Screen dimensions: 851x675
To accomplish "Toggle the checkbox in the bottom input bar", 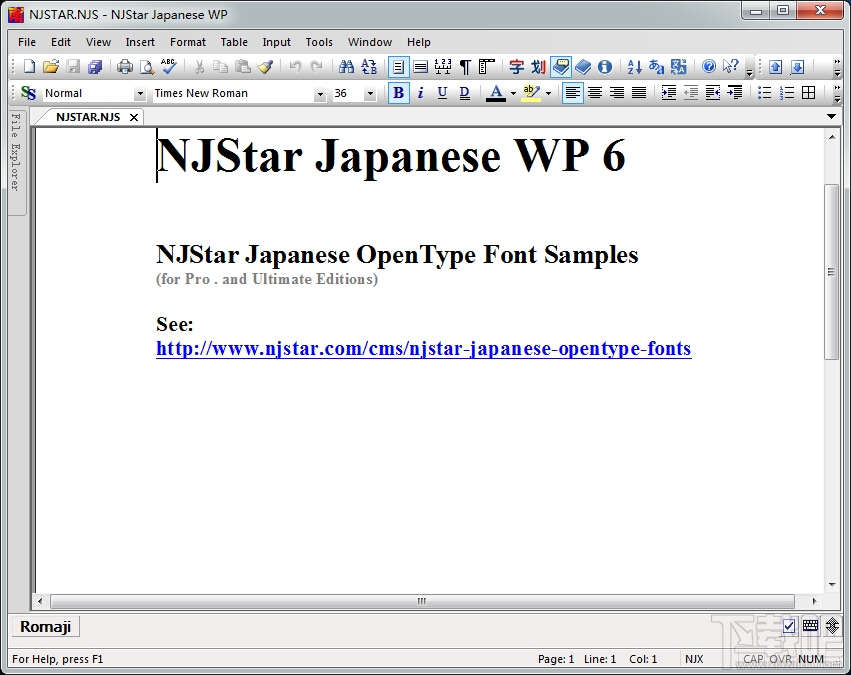I will point(789,626).
